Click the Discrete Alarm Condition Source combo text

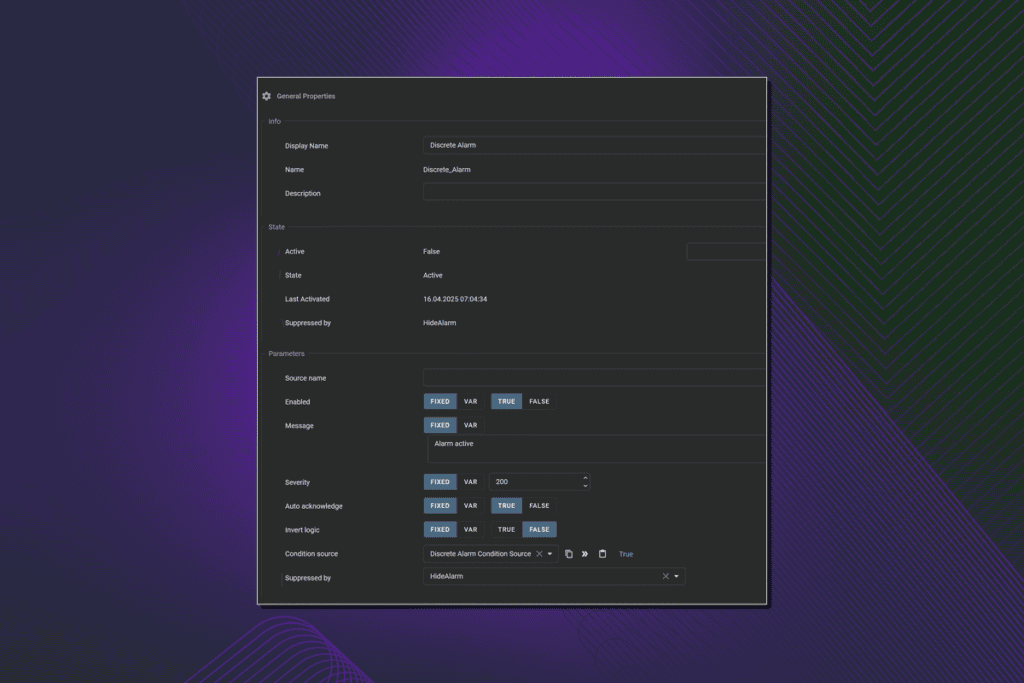point(480,554)
